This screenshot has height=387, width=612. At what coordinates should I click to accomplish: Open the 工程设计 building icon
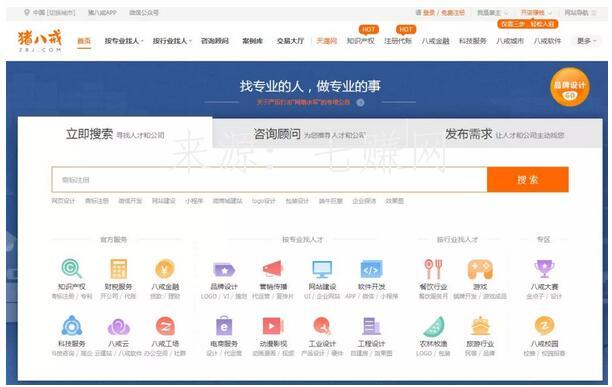(x=371, y=326)
